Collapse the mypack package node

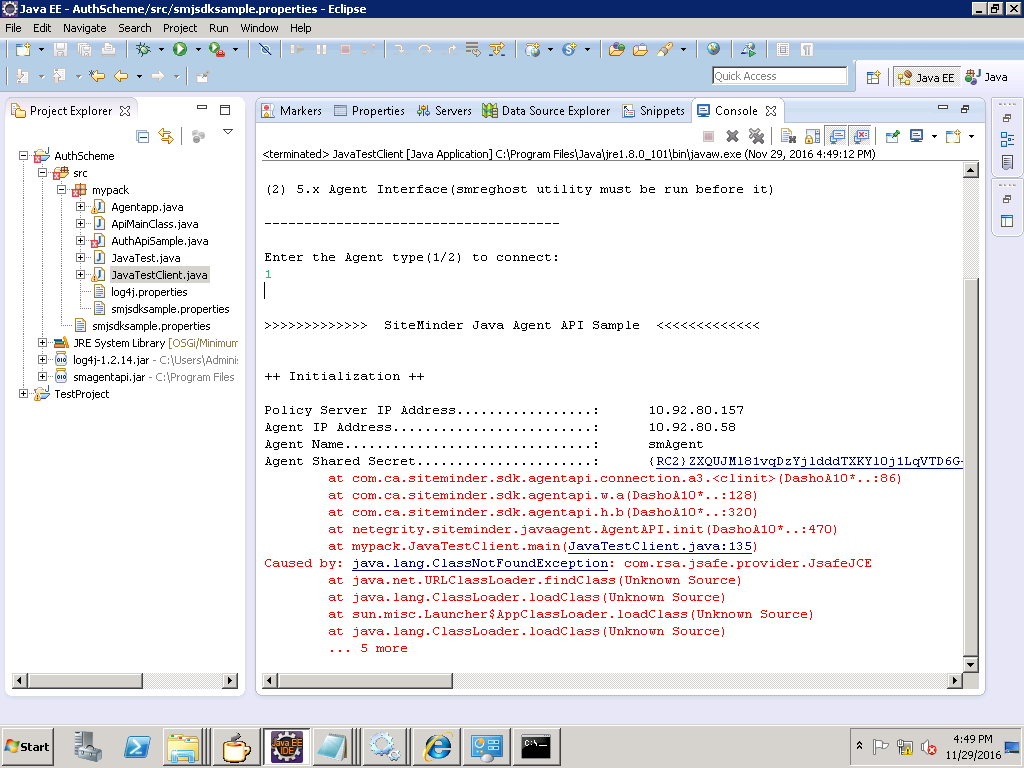(x=61, y=189)
